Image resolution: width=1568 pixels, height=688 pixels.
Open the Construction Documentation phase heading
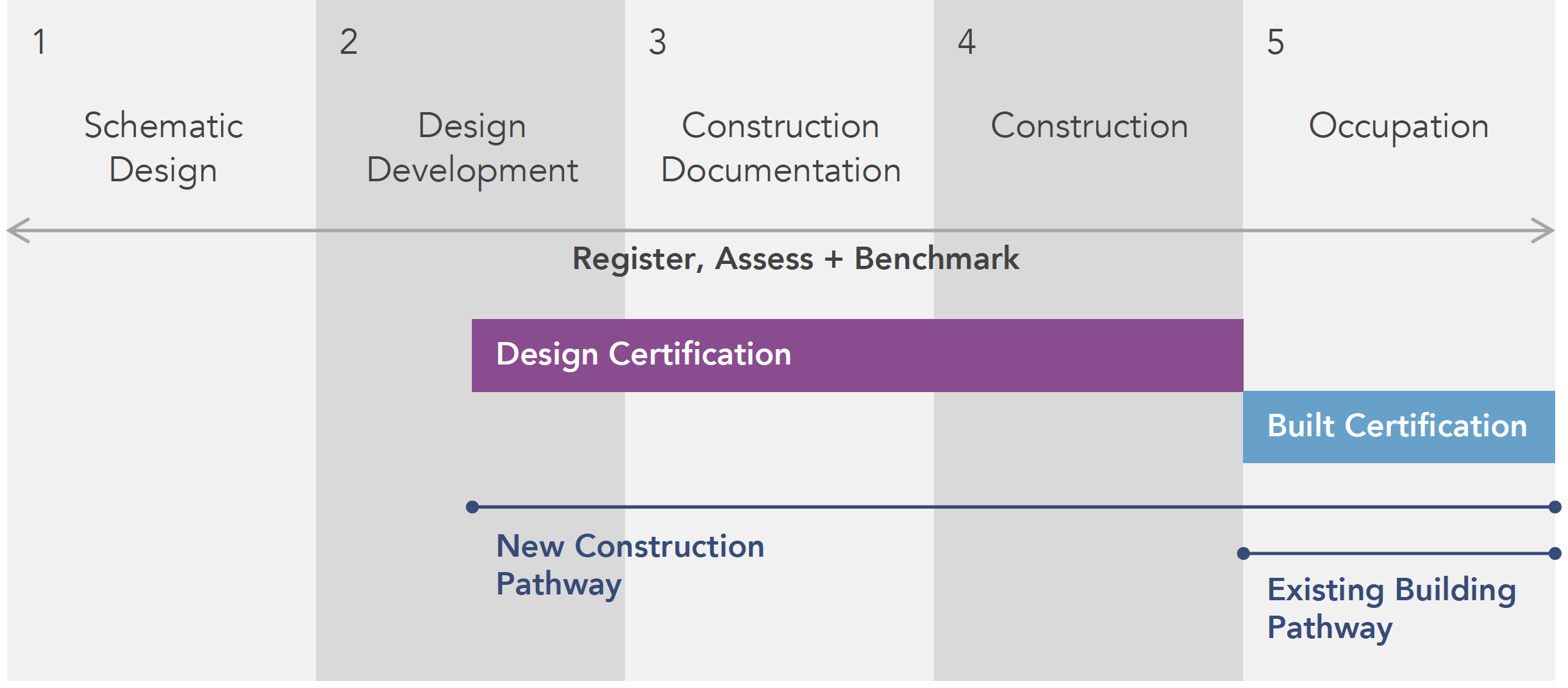(x=781, y=148)
